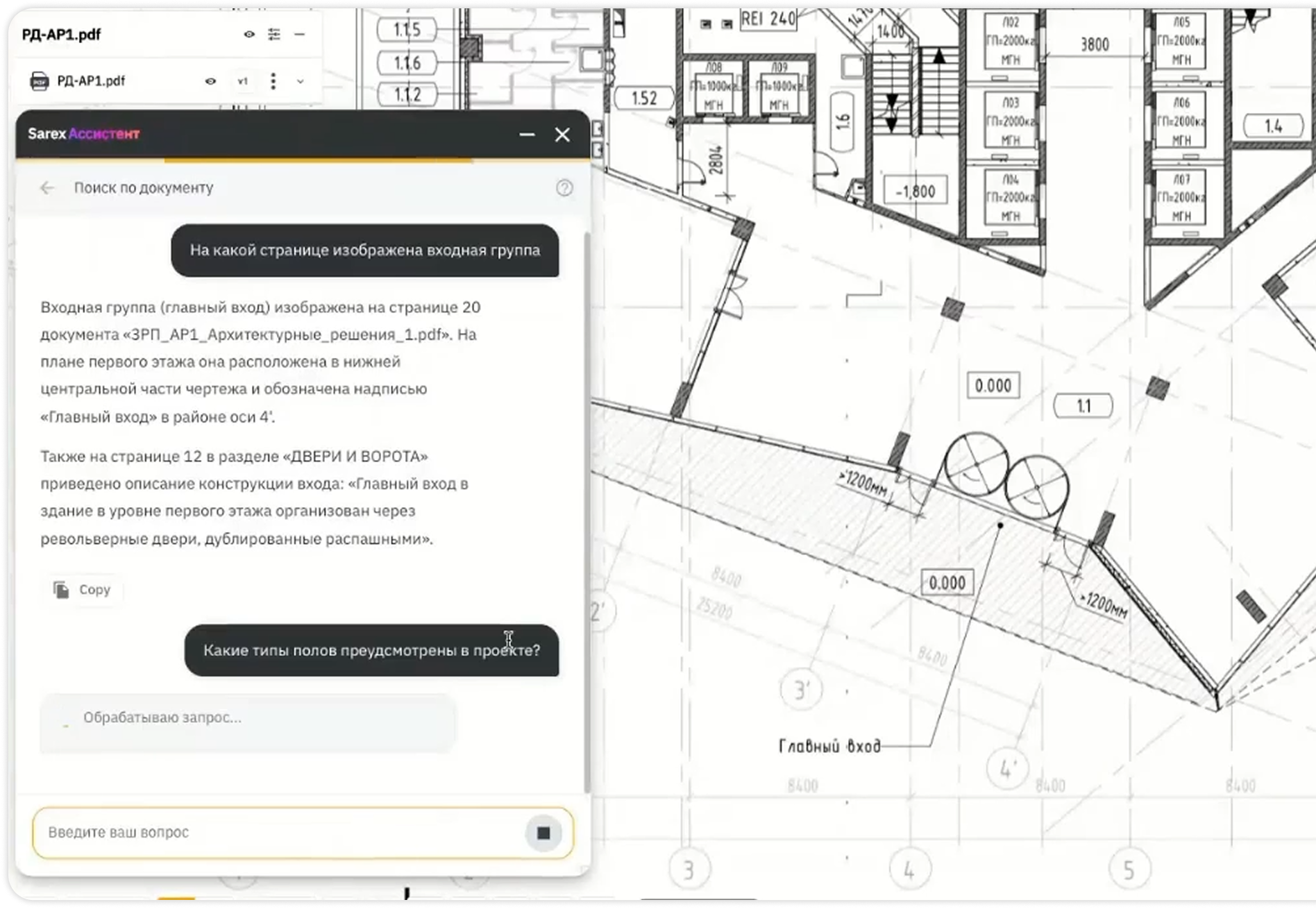Stop request processing with square button
Viewport: 1316px width, 909px height.
pos(543,833)
